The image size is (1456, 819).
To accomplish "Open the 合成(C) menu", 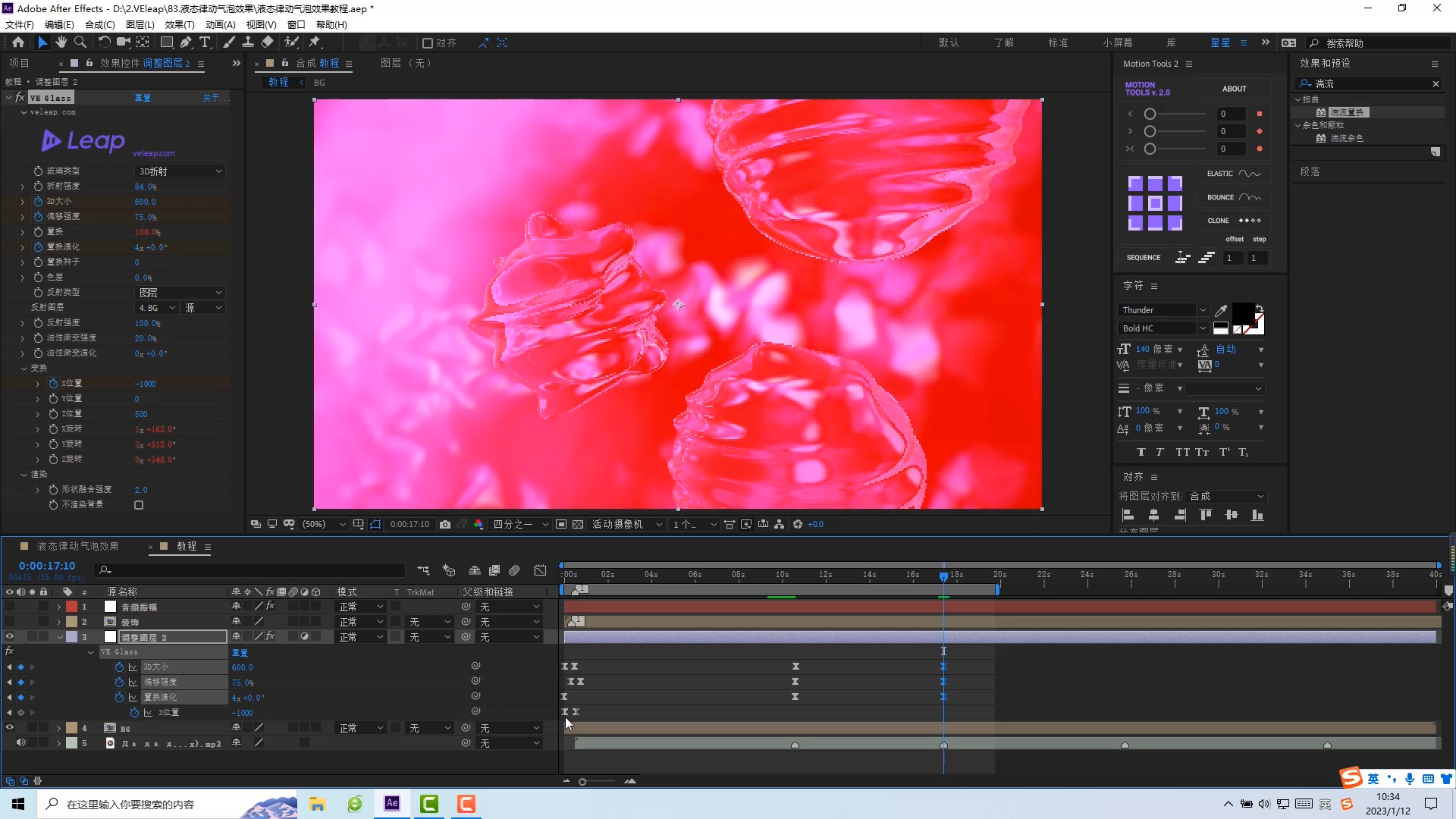I will (100, 24).
